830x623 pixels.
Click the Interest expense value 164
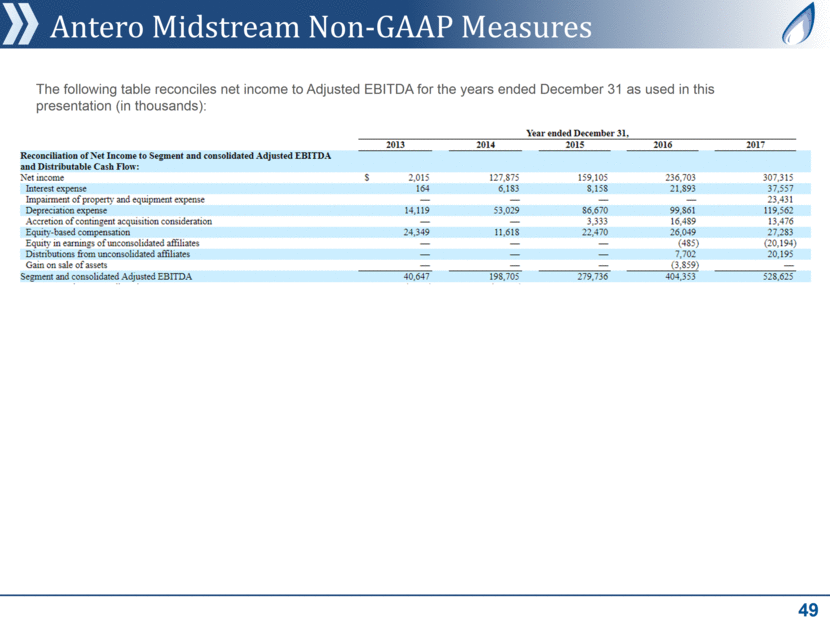coord(422,188)
